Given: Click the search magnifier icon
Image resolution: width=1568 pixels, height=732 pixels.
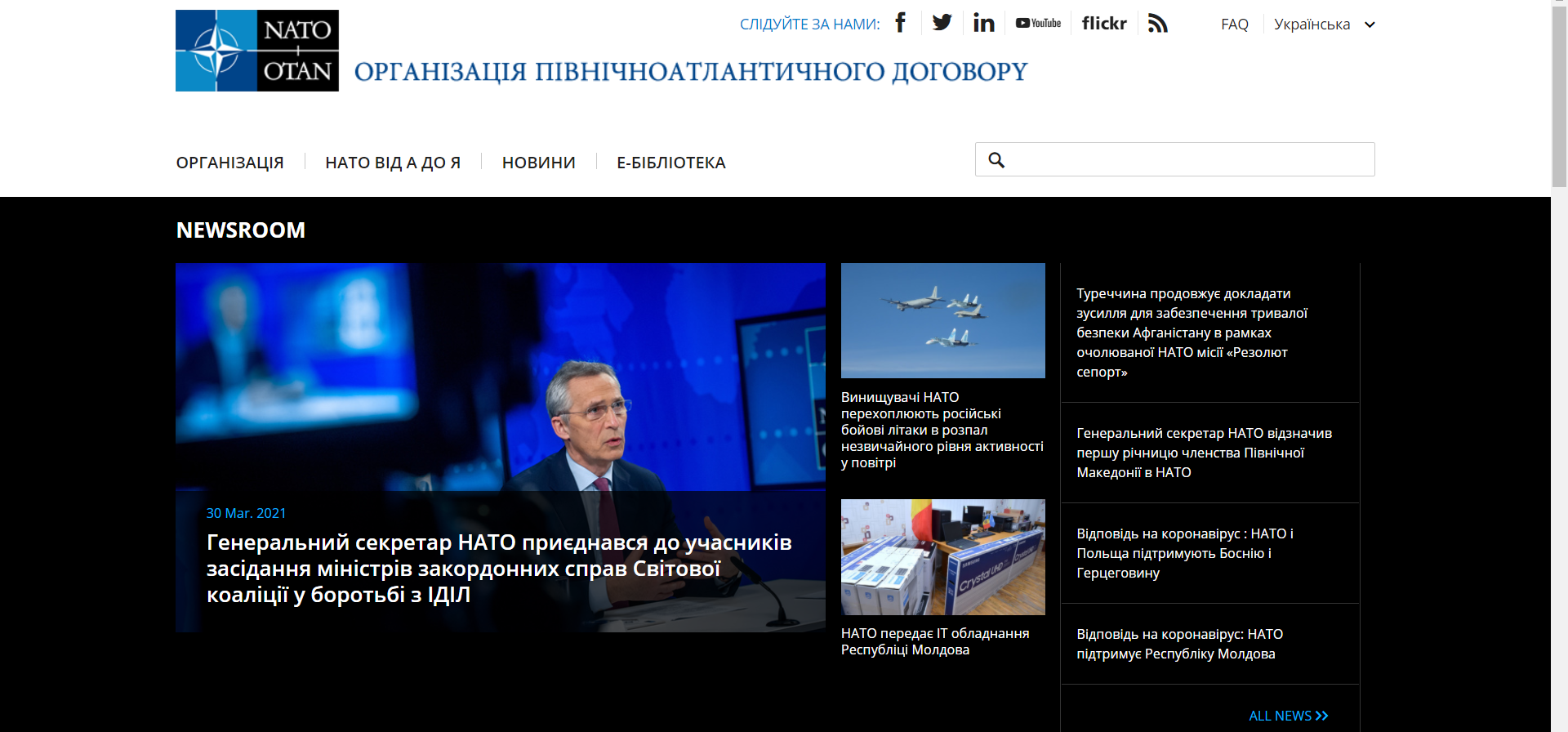Looking at the screenshot, I should click(996, 160).
